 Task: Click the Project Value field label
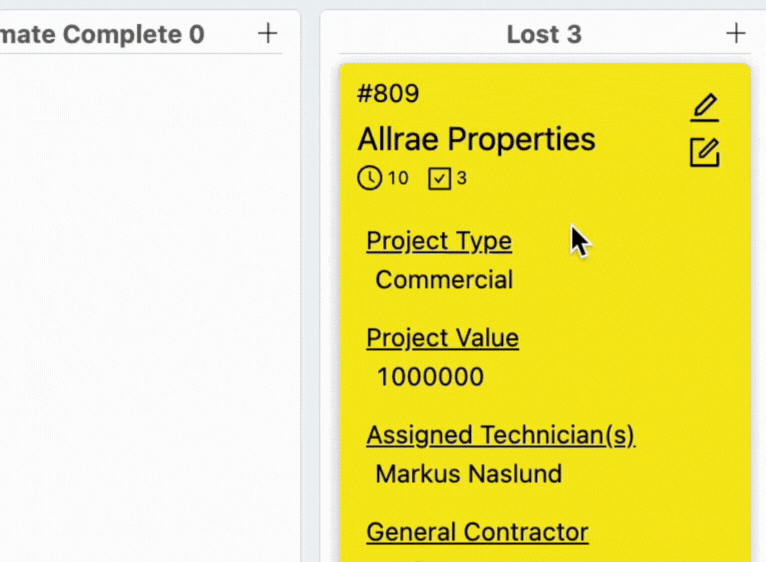coord(442,338)
